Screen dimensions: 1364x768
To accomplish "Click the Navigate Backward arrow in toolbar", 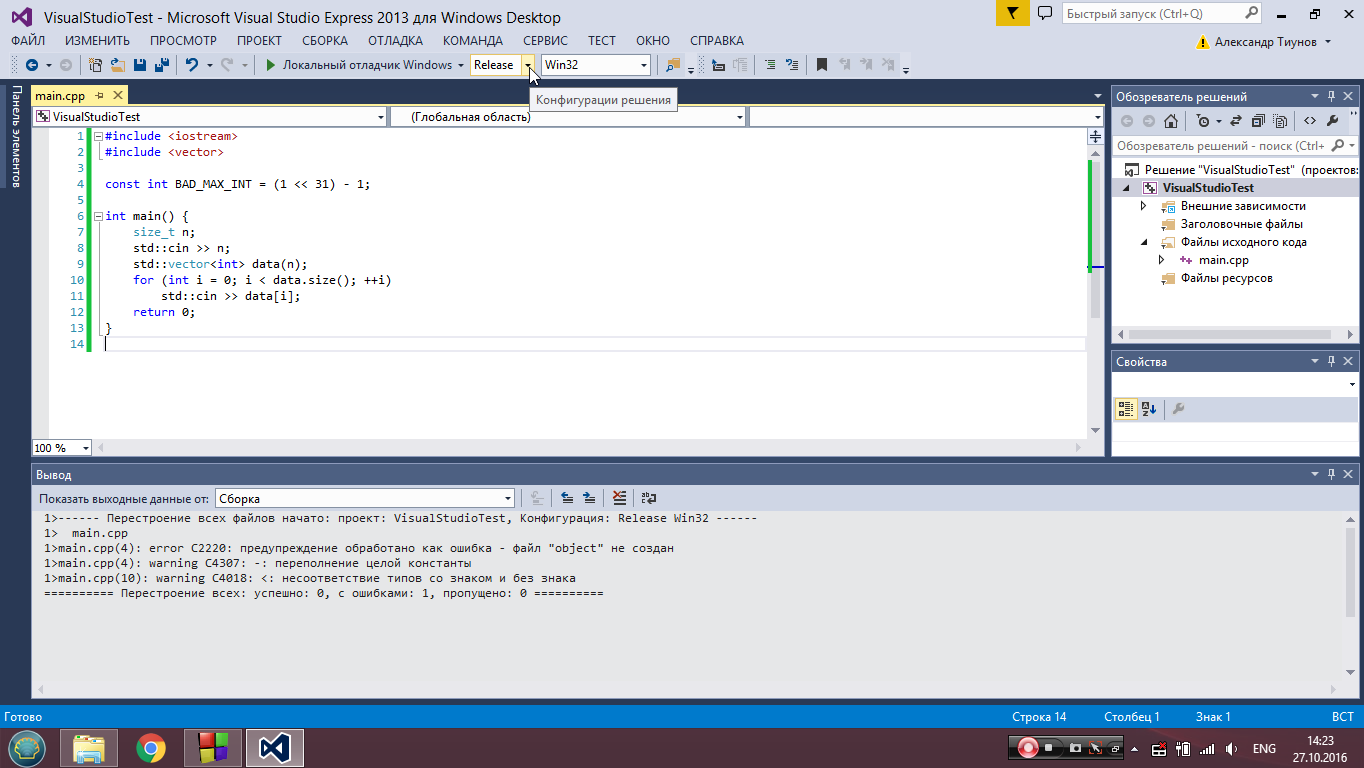I will 31,65.
